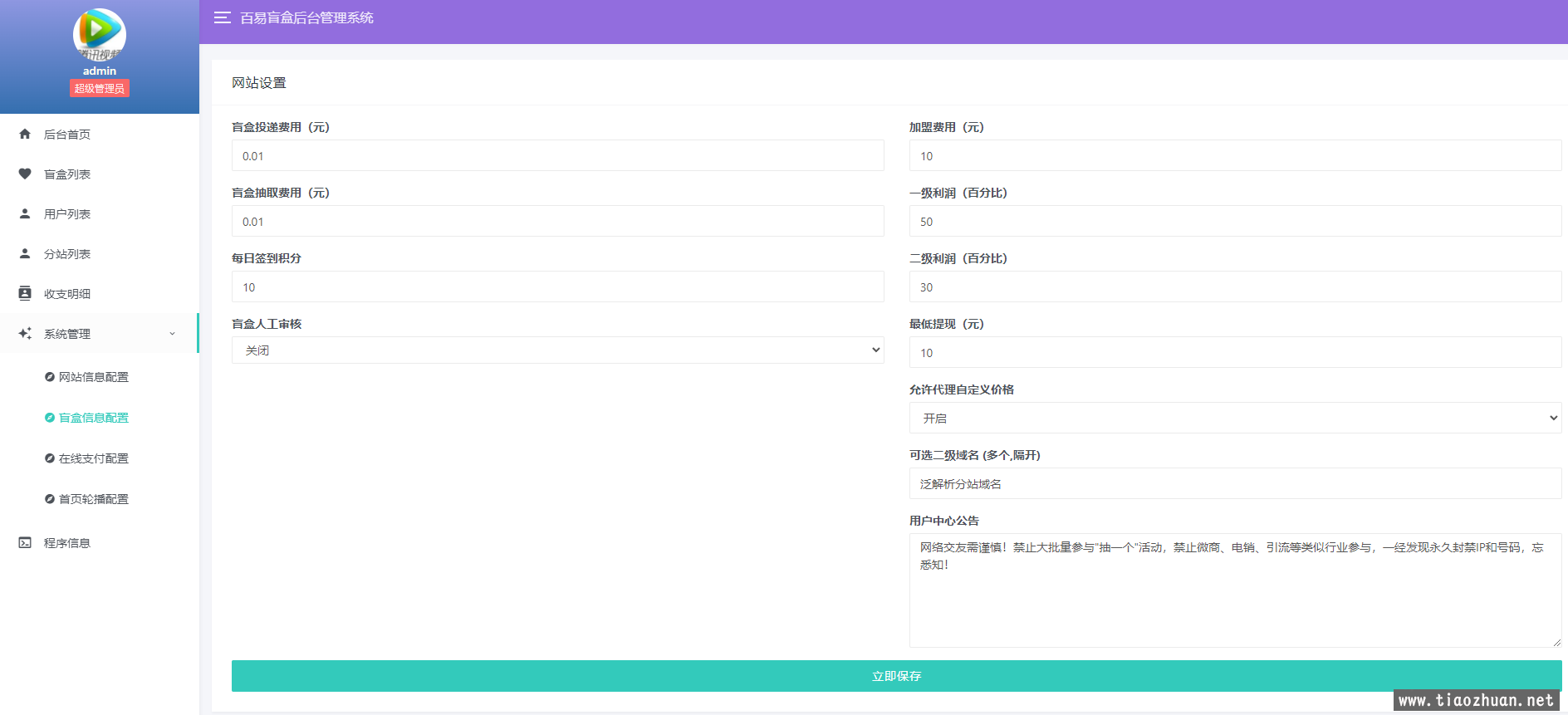
Task: Click the admin avatar image
Action: [100, 35]
